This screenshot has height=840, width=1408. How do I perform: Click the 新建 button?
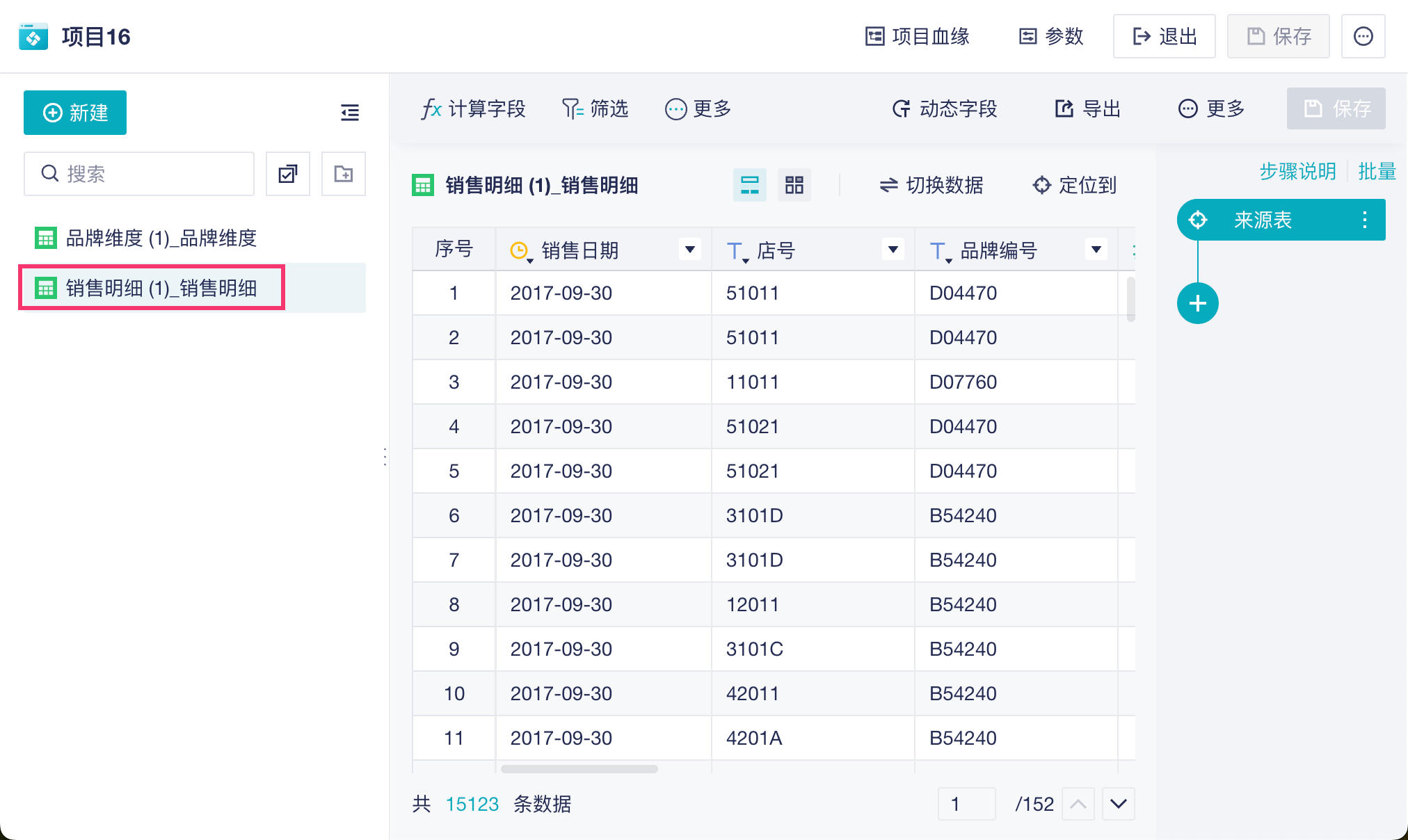tap(75, 113)
